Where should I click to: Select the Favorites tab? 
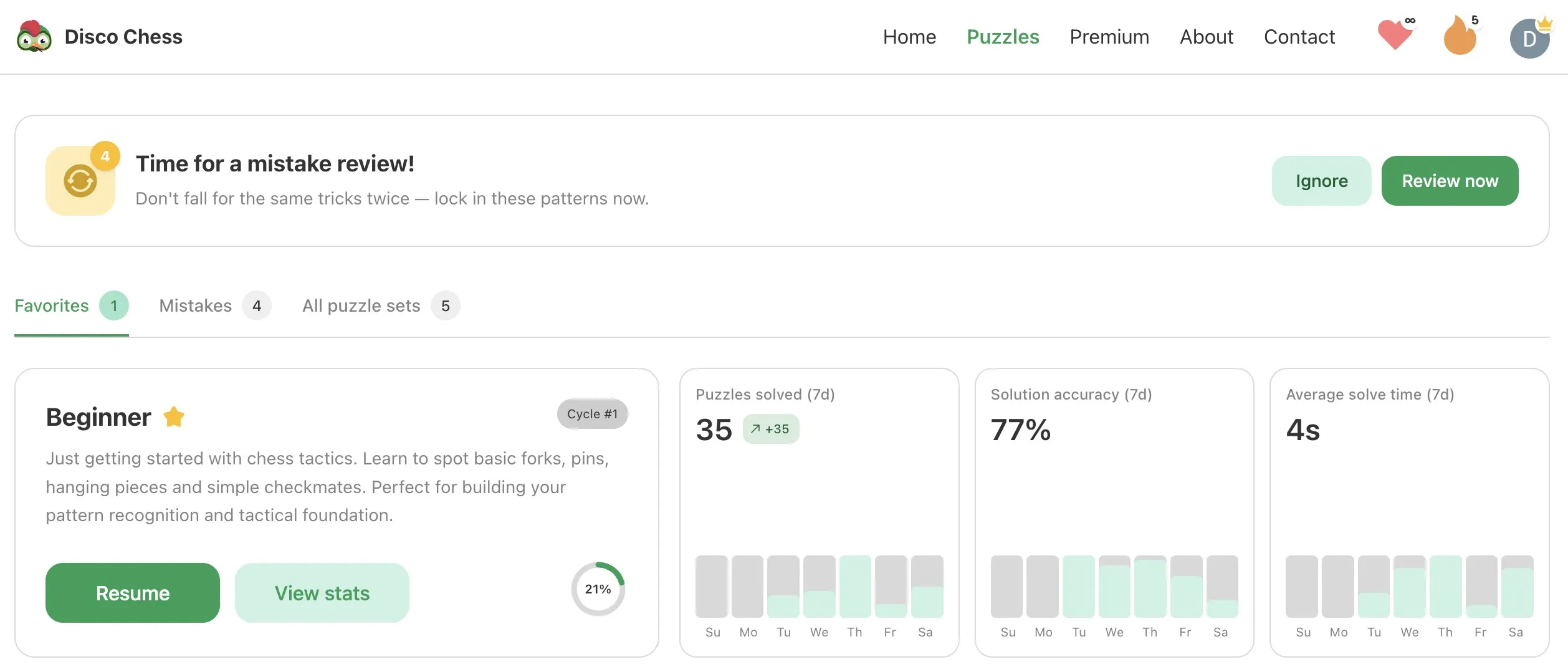(x=70, y=305)
